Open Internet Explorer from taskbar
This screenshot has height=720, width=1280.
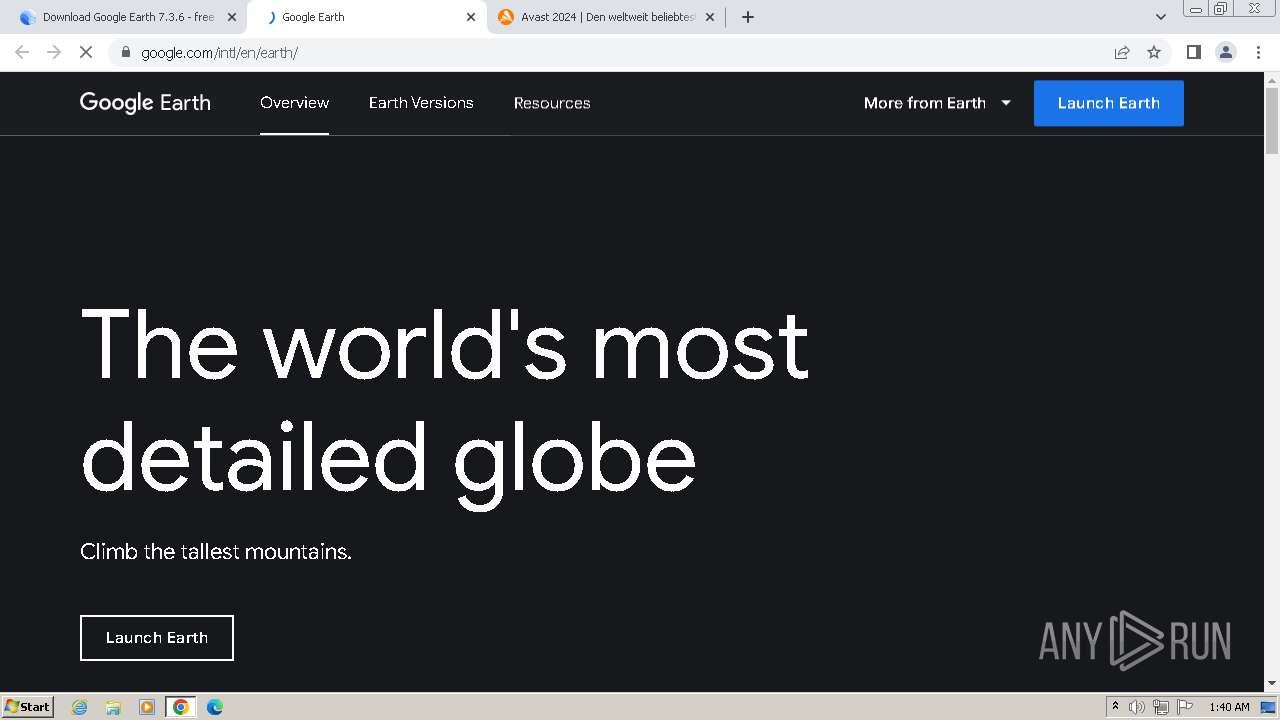79,707
